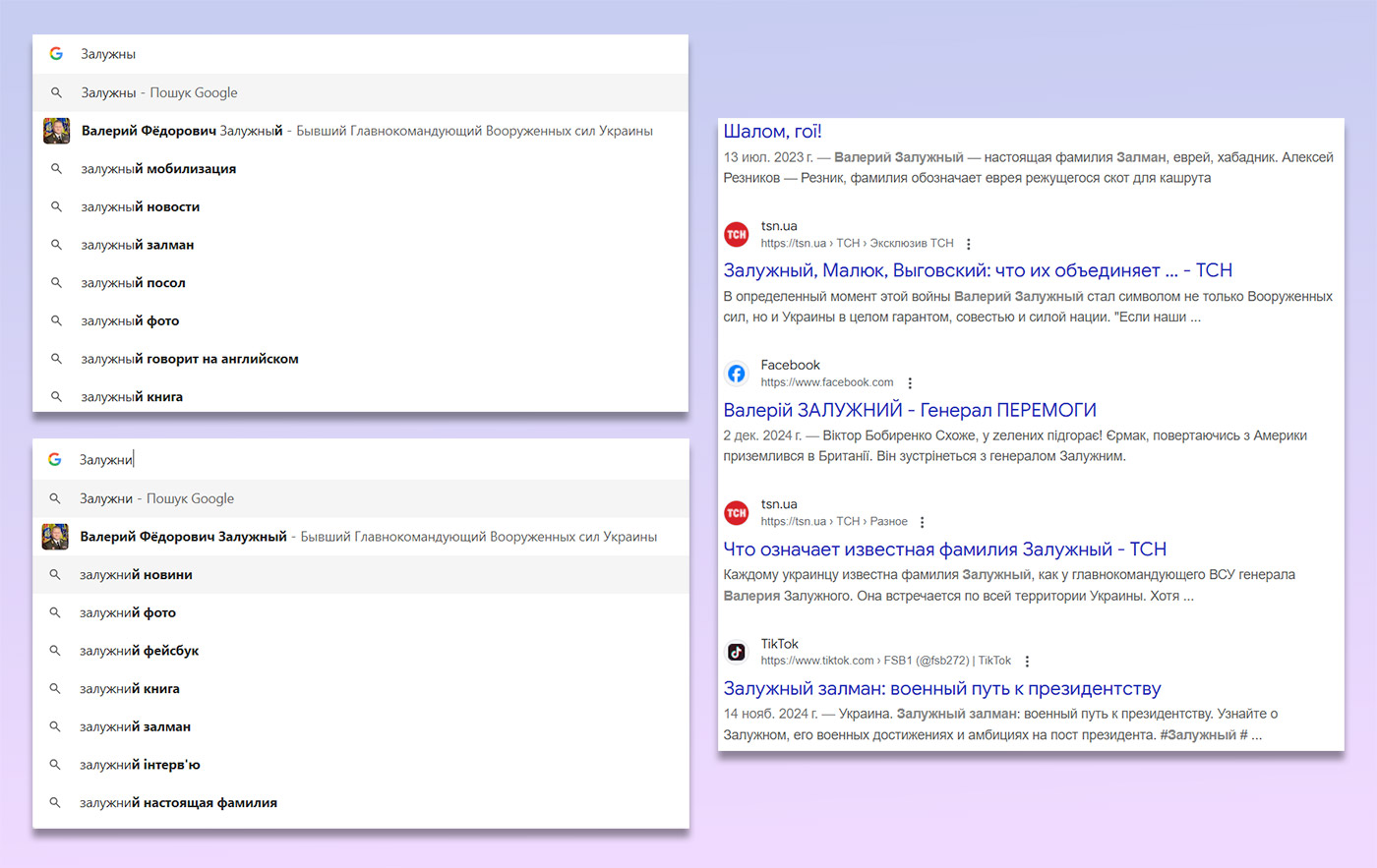This screenshot has height=868, width=1377.
Task: Select suggestion 'залужный посол'
Action: [360, 283]
